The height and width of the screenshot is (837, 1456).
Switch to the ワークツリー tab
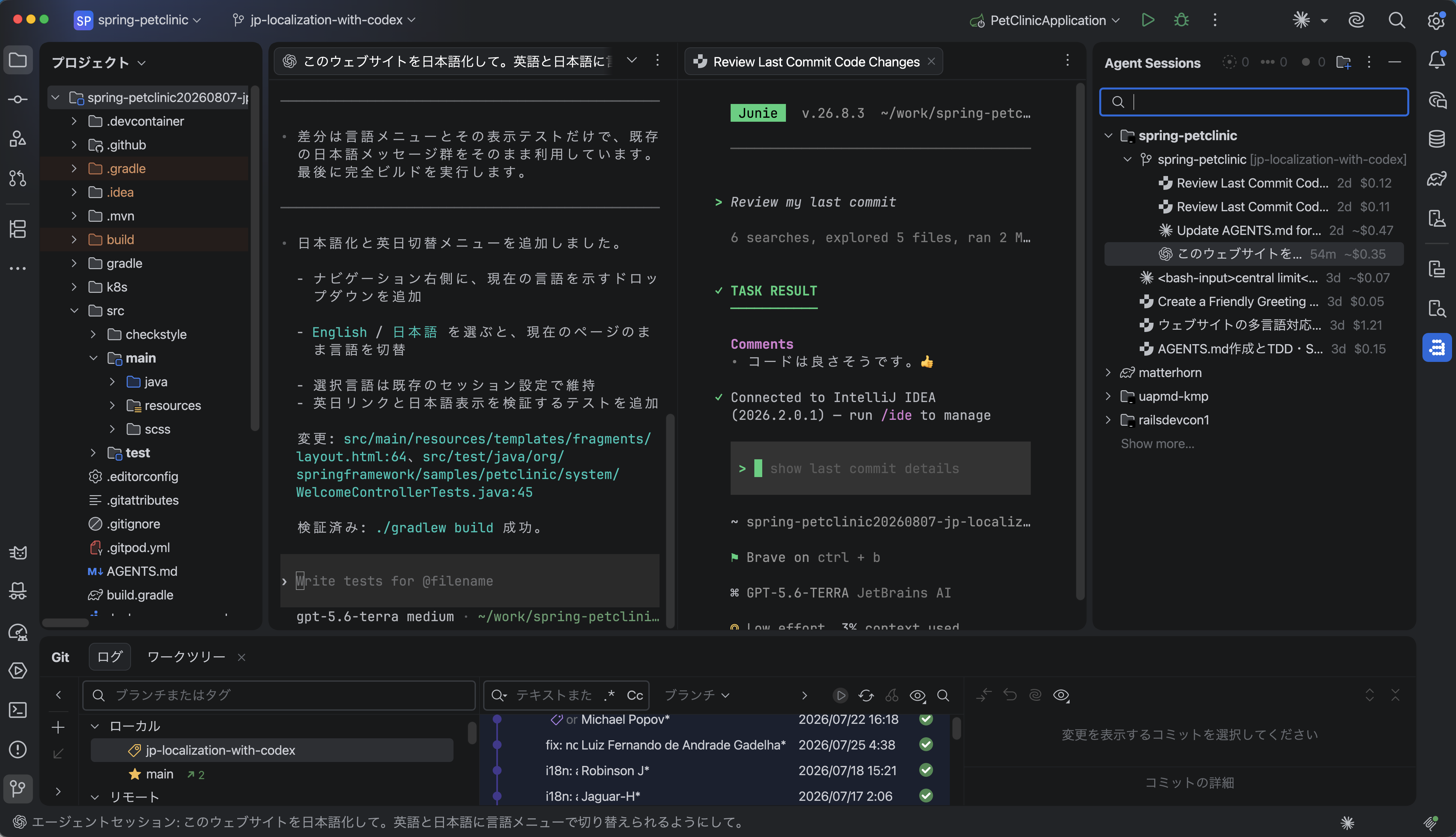tap(186, 656)
